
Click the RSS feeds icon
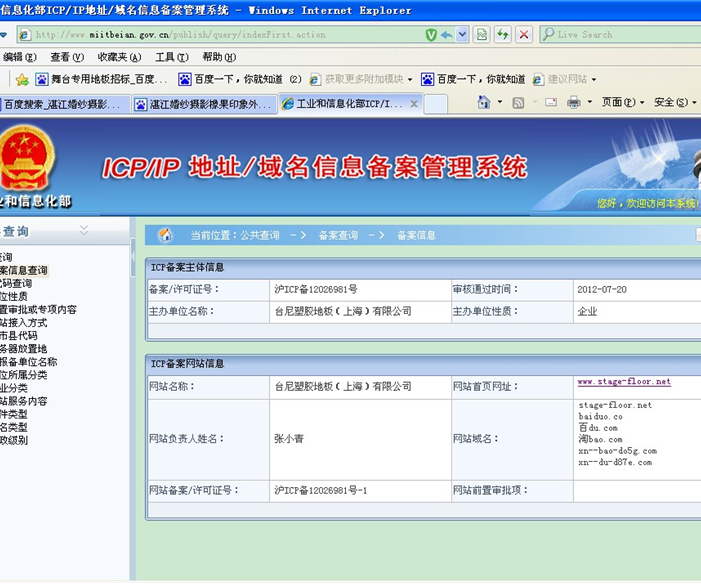coord(518,103)
